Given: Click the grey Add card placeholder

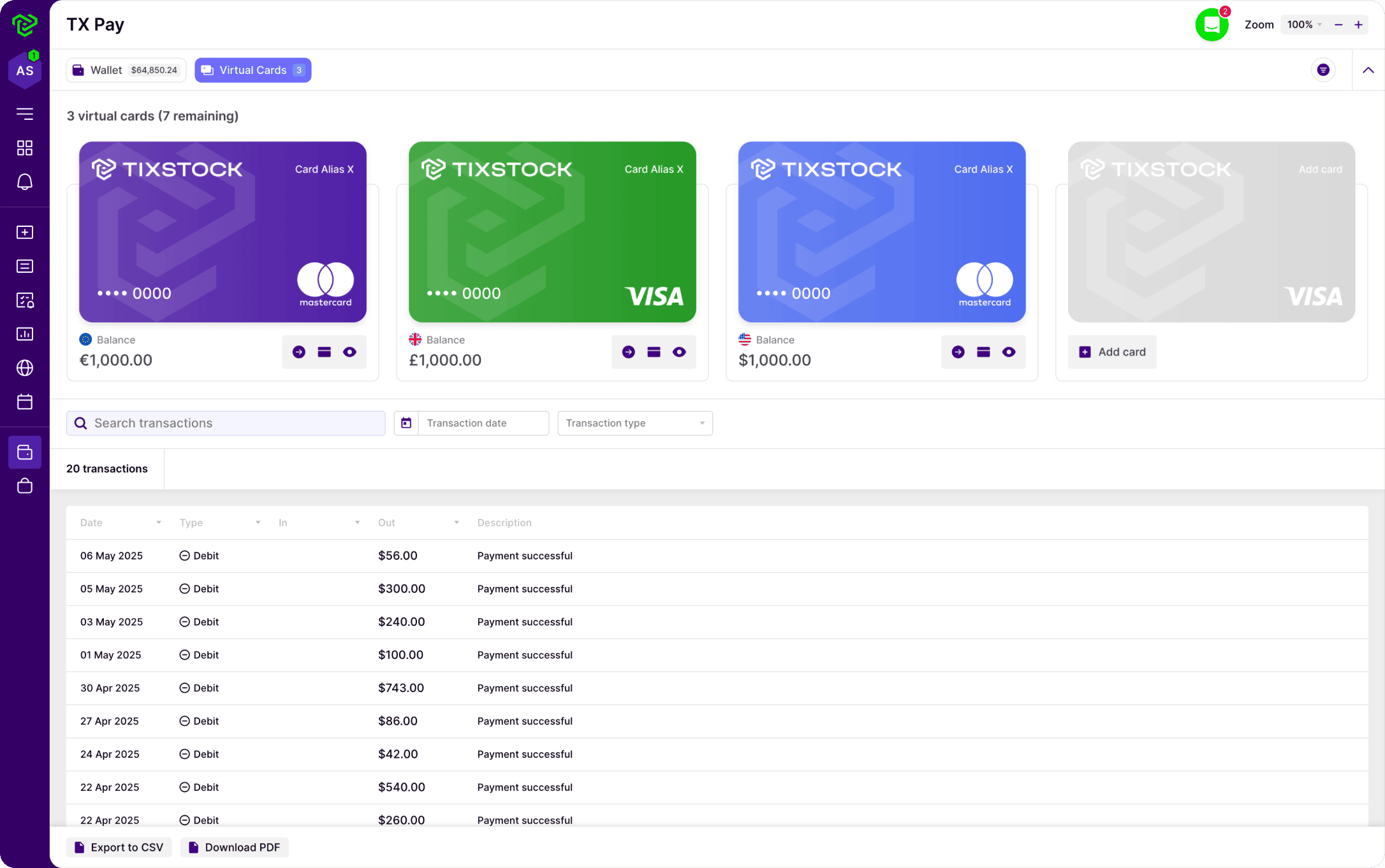Looking at the screenshot, I should [x=1212, y=232].
